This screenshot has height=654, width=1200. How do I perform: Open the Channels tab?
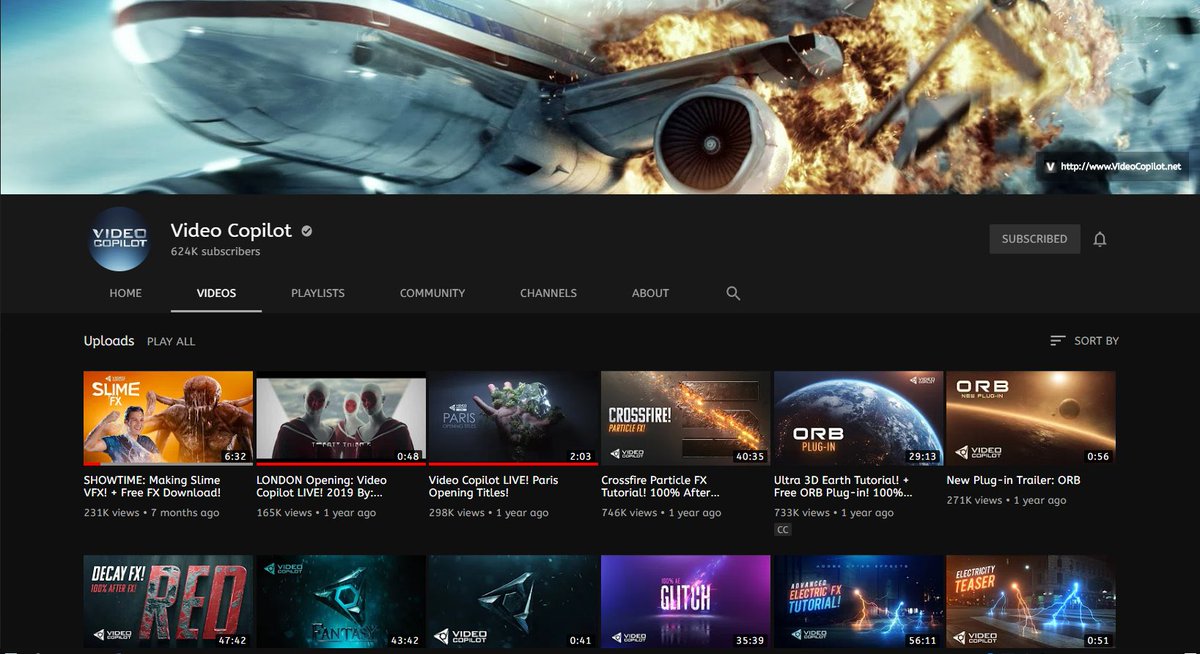tap(548, 293)
